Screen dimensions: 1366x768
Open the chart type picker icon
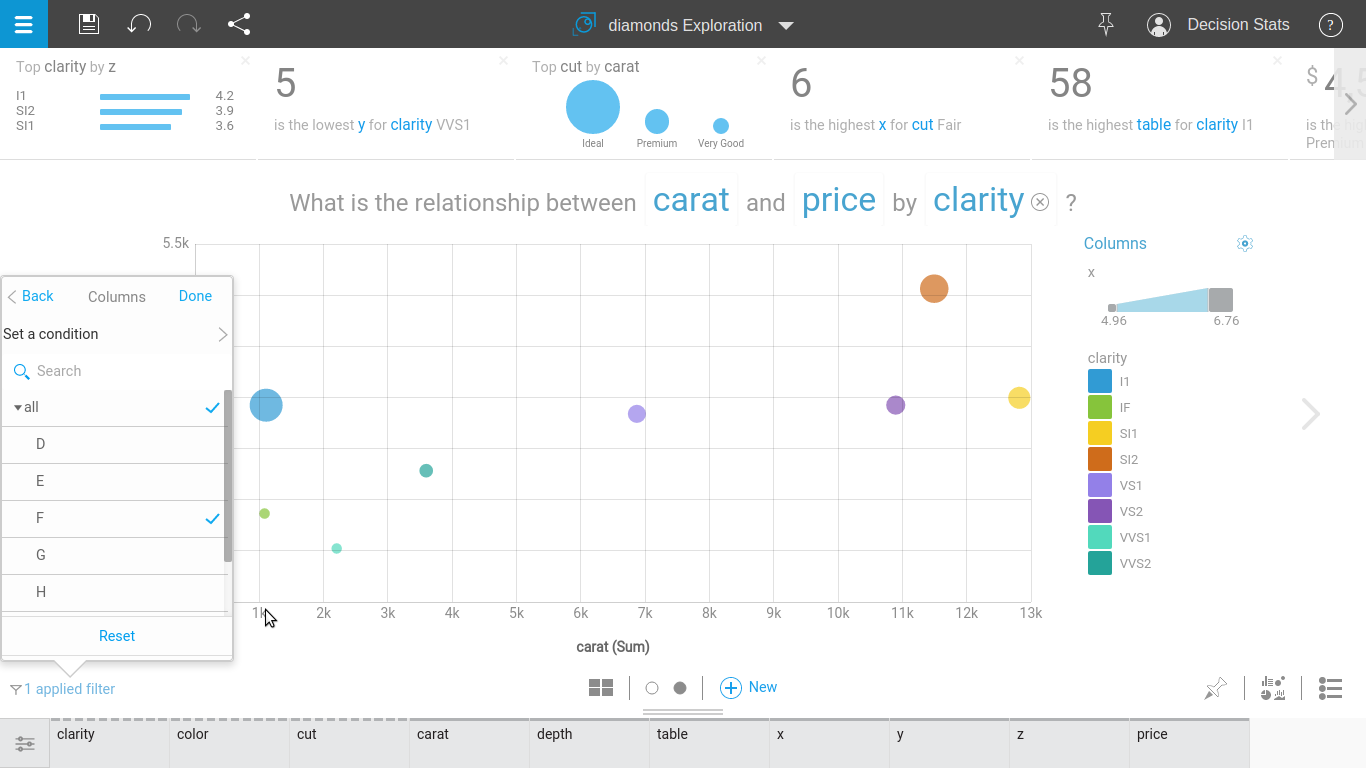point(1273,688)
